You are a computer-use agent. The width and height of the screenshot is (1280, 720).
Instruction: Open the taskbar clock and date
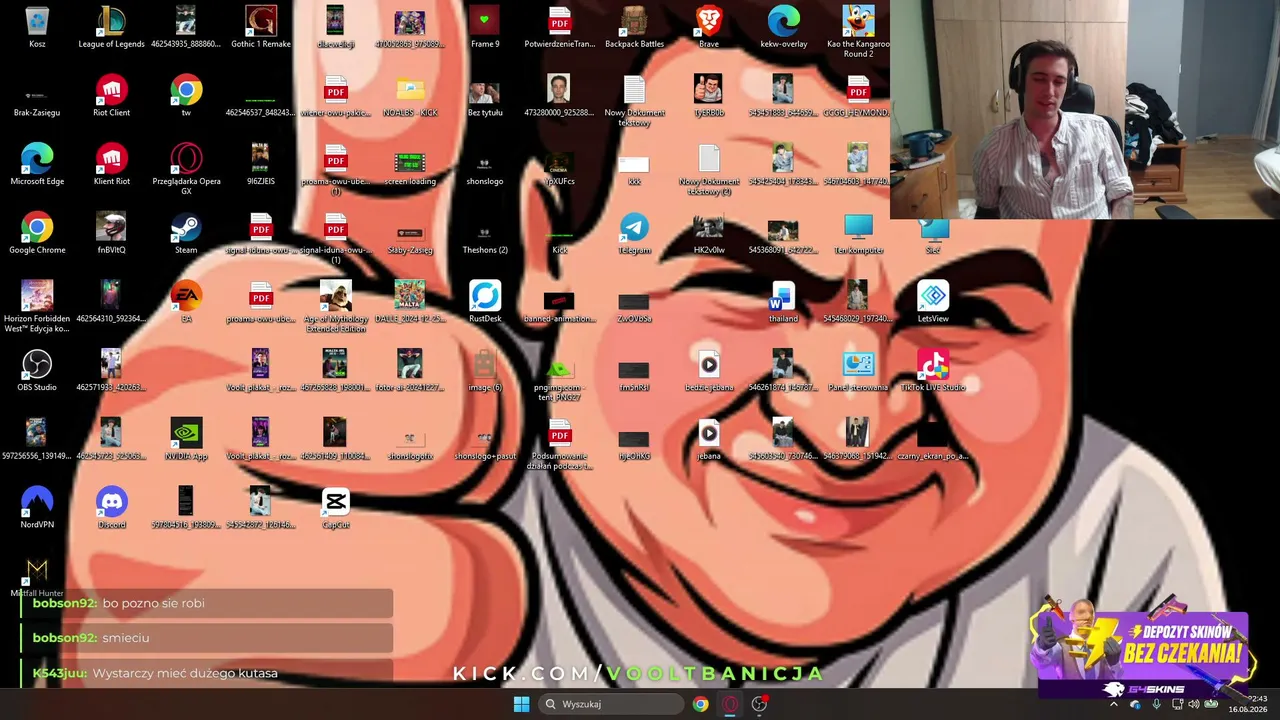click(1248, 704)
